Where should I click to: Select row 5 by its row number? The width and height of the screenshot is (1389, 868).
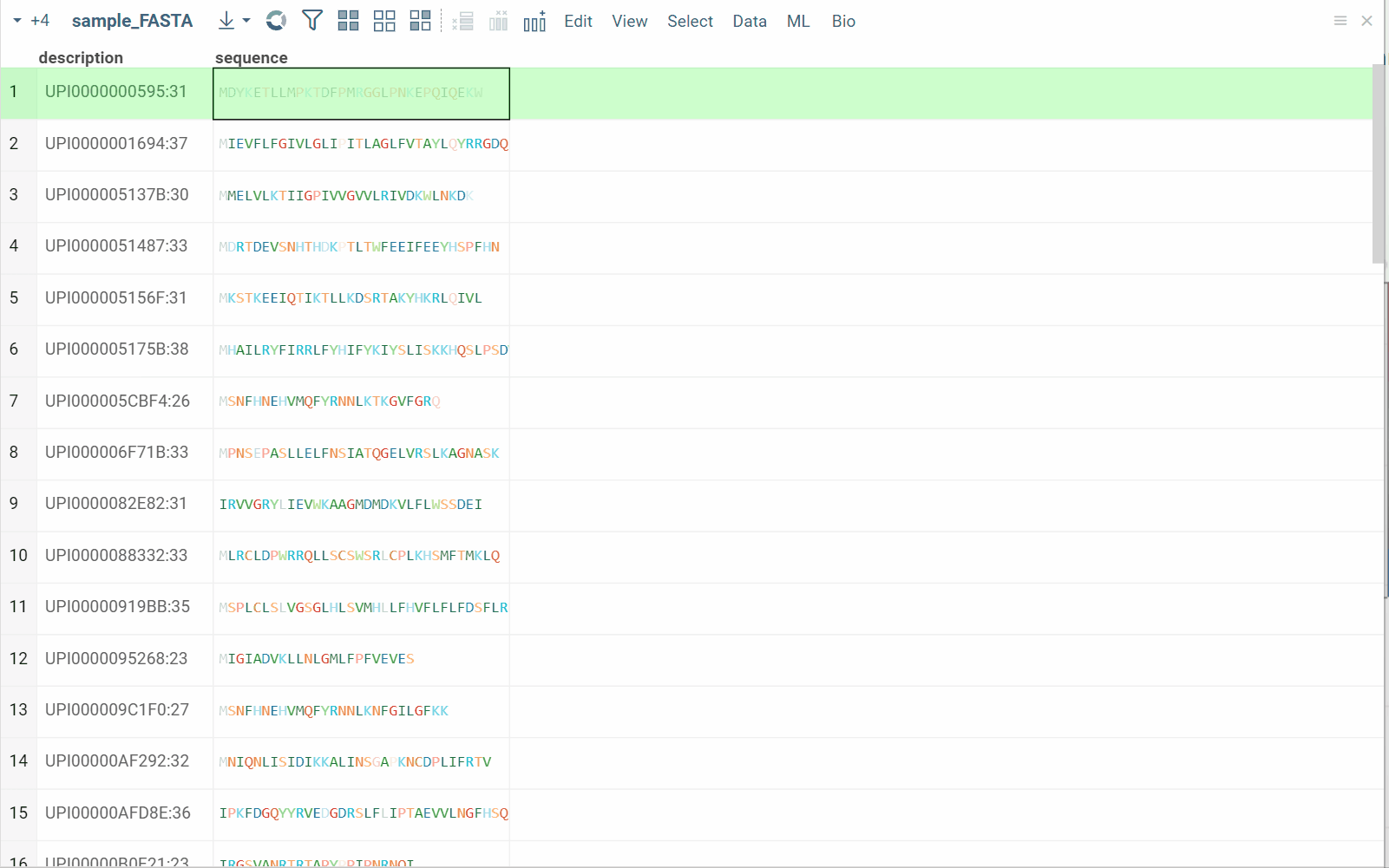pos(14,298)
